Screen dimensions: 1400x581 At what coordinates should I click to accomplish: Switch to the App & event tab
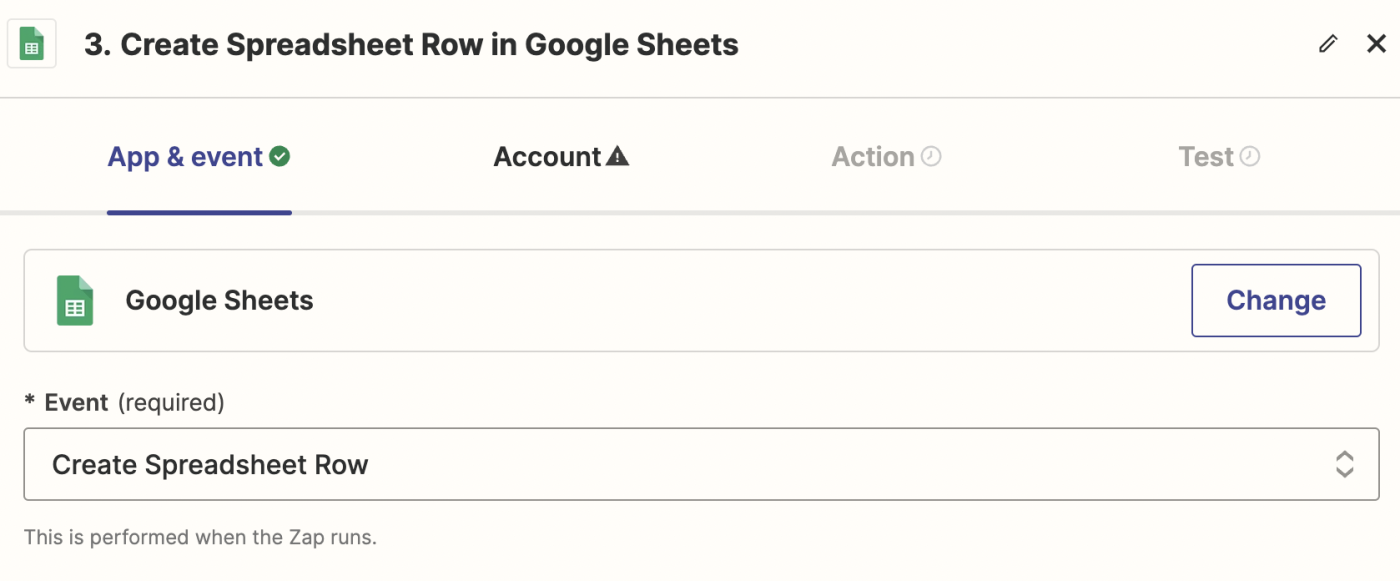[186, 157]
